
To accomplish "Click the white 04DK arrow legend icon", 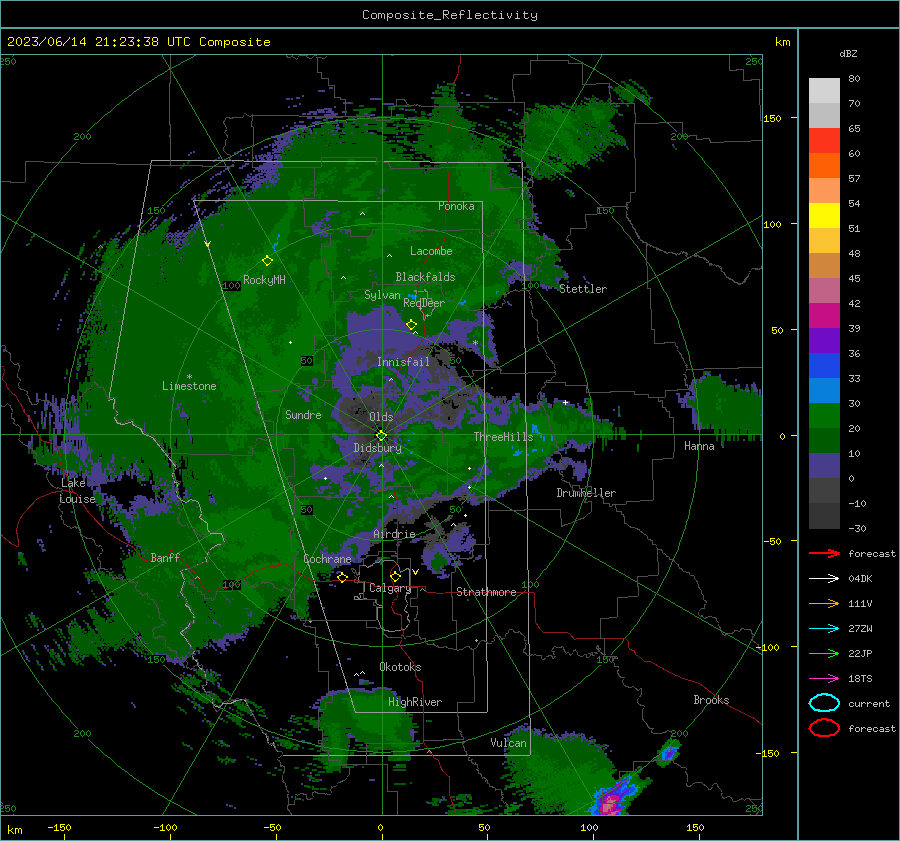I will tap(824, 579).
